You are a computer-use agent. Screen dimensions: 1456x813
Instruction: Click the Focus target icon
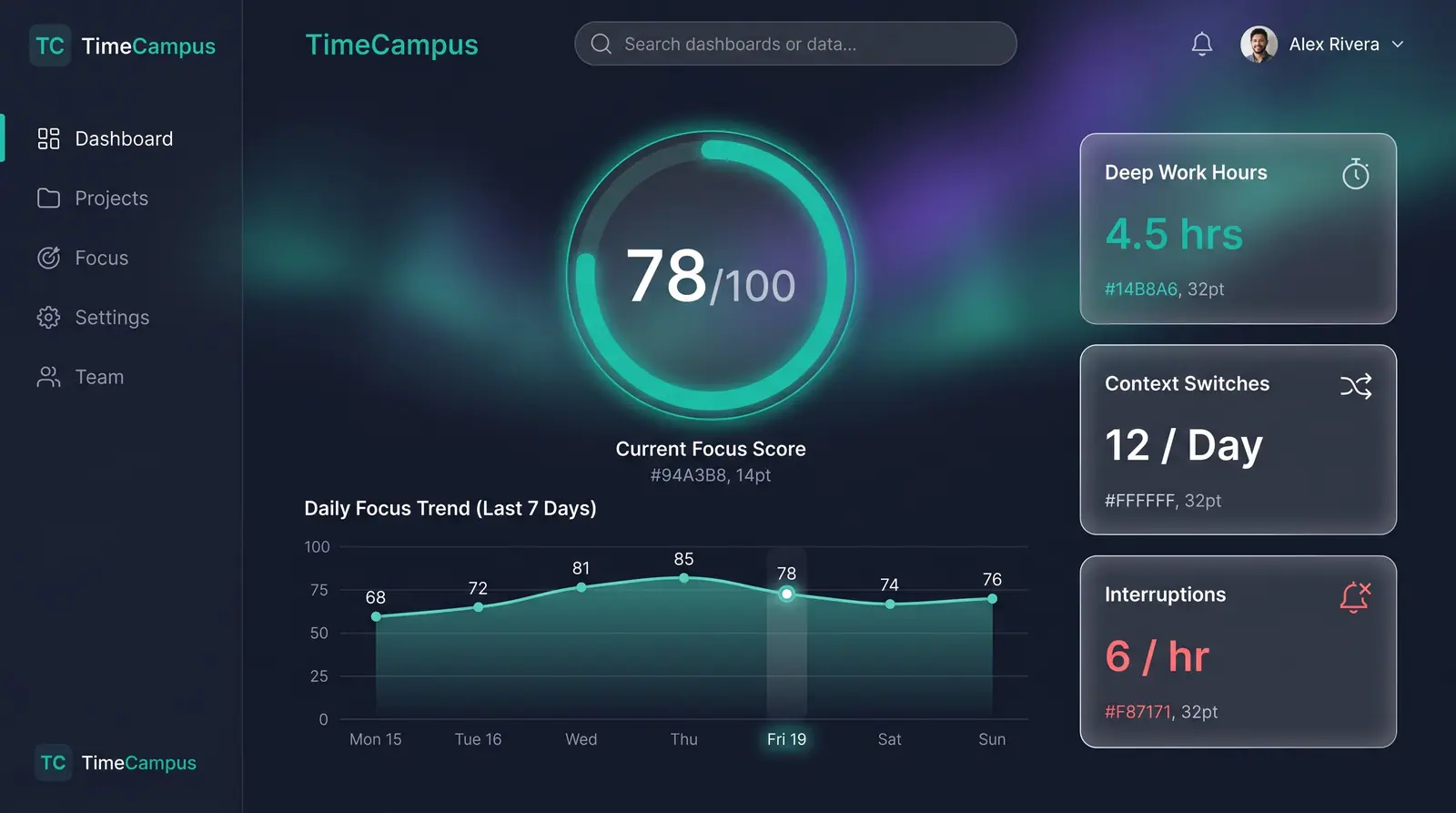48,258
